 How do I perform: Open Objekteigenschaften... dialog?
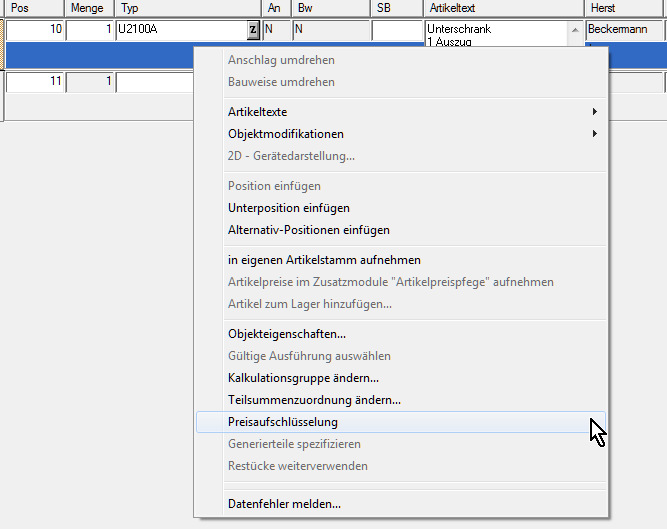(287, 334)
